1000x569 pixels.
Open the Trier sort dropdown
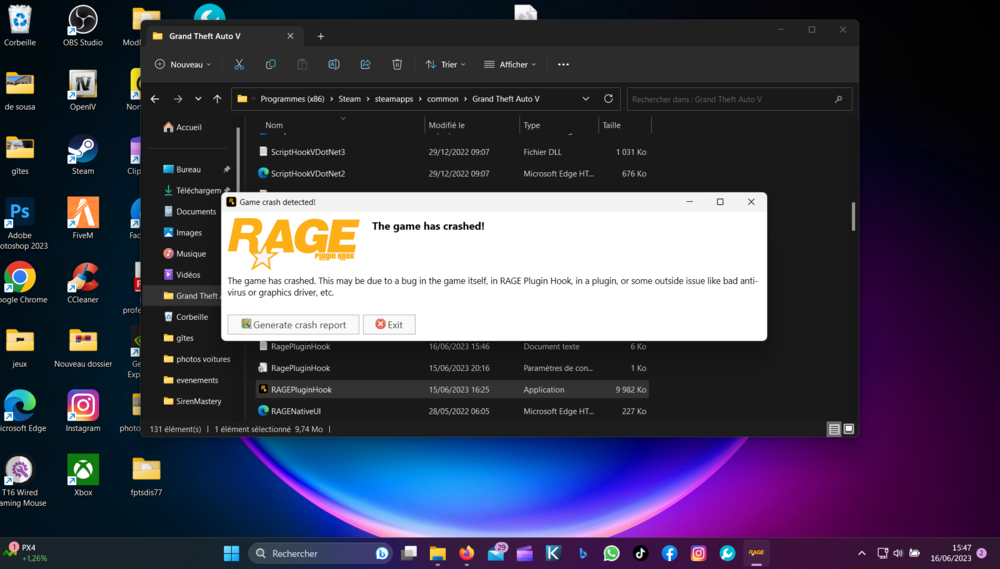pyautogui.click(x=447, y=64)
